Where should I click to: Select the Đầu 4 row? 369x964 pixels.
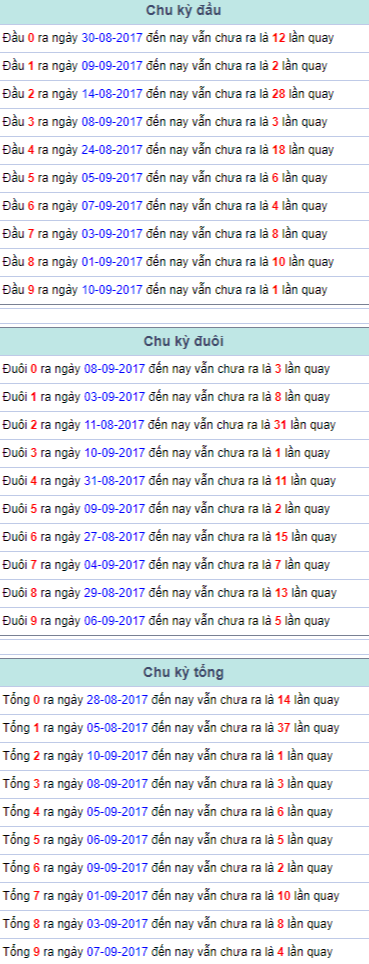pyautogui.click(x=184, y=150)
